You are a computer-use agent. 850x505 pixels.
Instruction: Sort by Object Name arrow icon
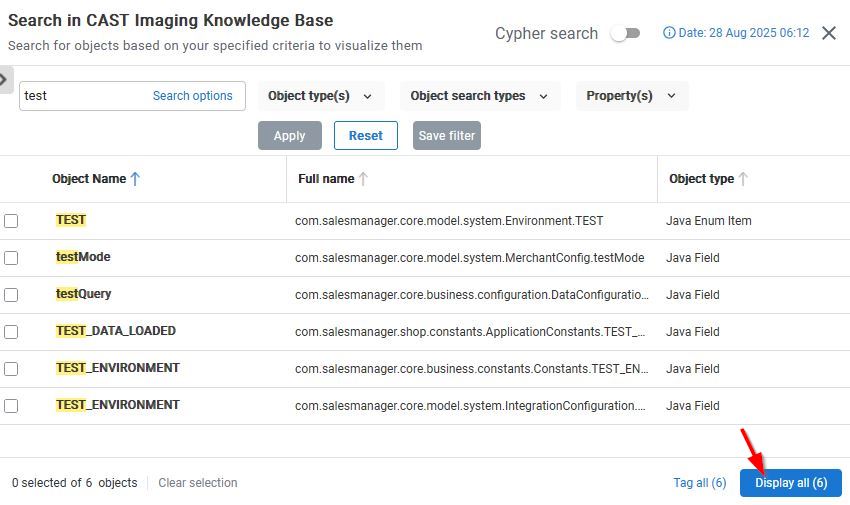pos(136,179)
